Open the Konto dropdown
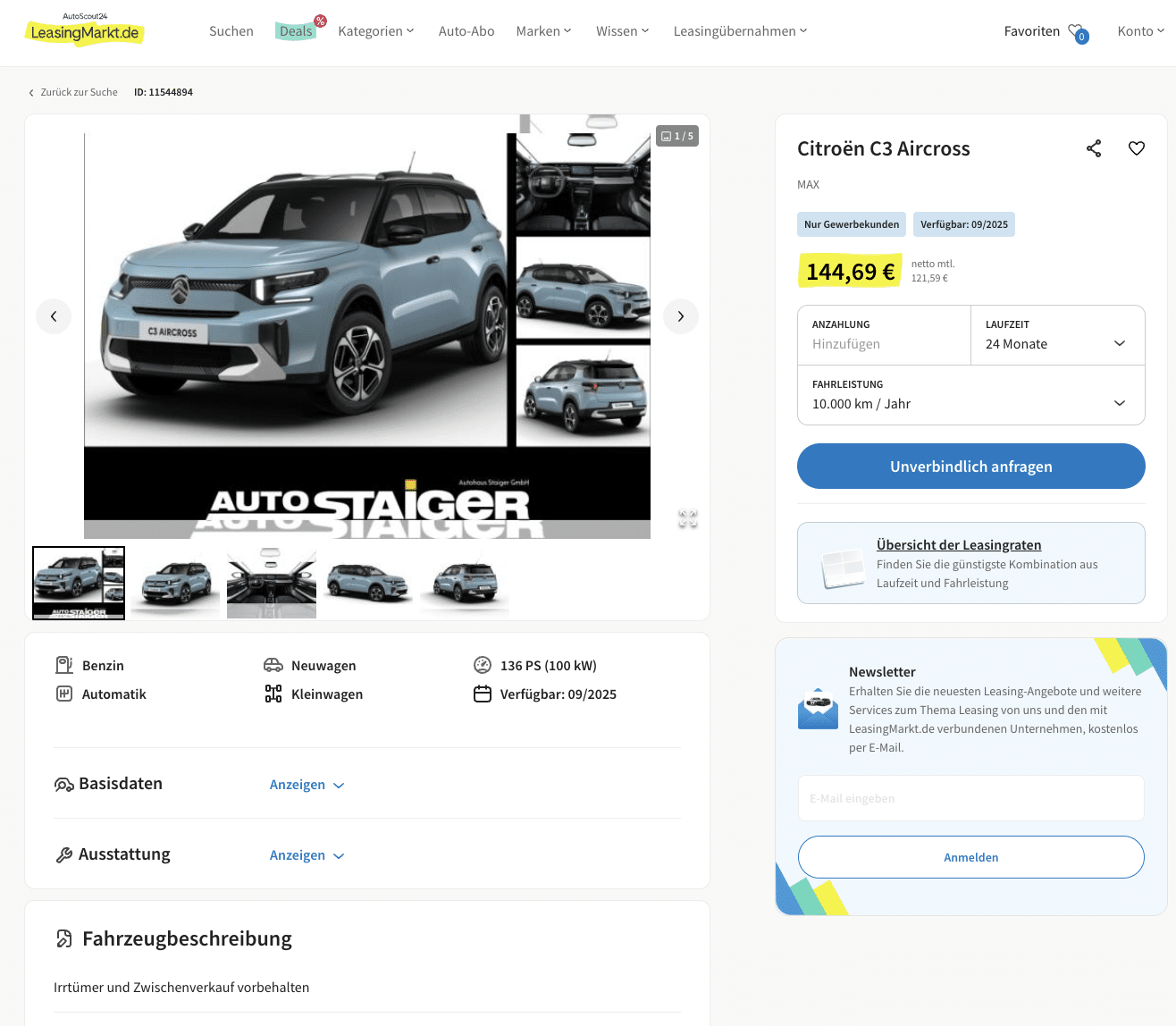 coord(1141,31)
